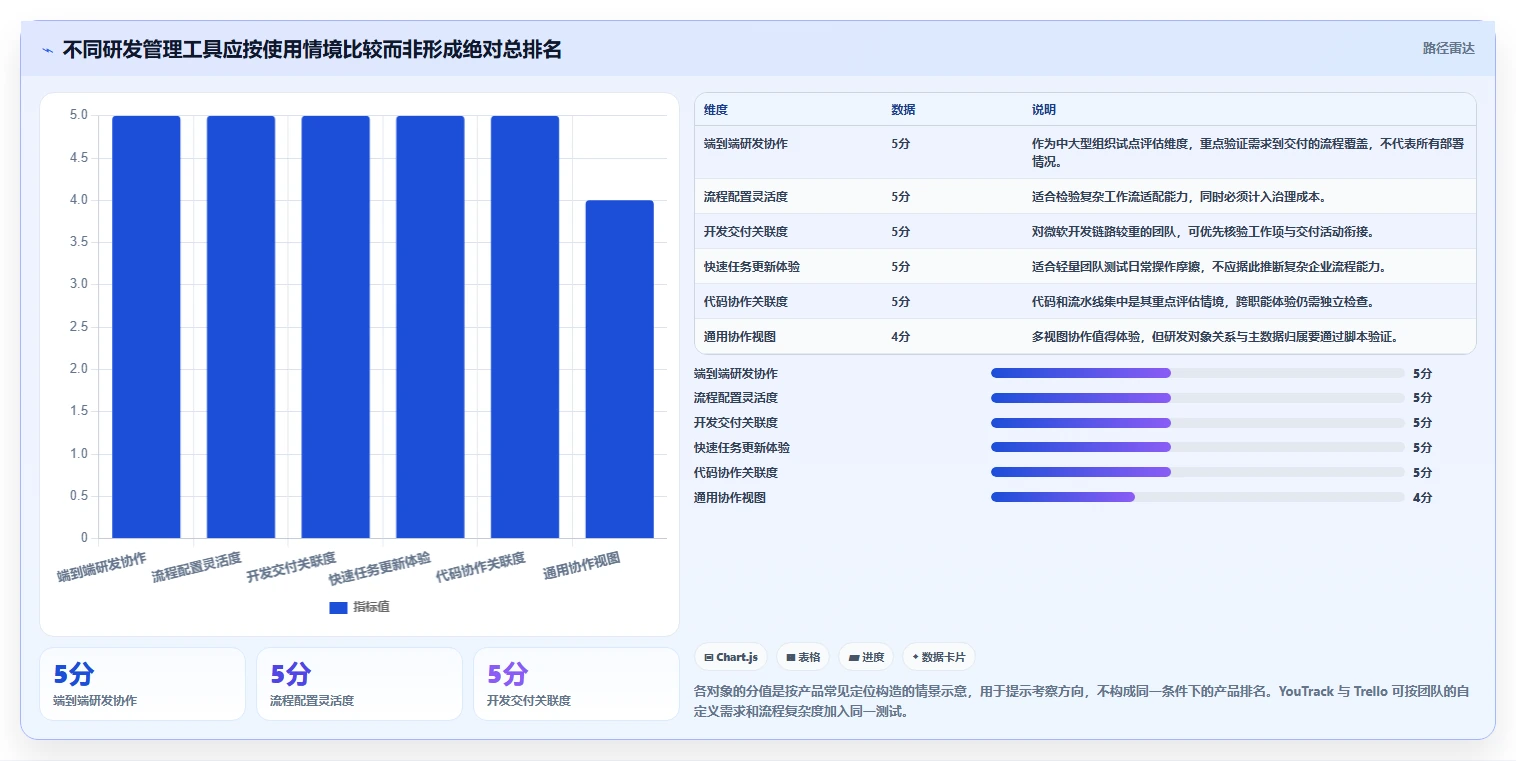Image resolution: width=1516 pixels, height=761 pixels.
Task: Click the 2.5 y-axis label
Action: point(79,327)
